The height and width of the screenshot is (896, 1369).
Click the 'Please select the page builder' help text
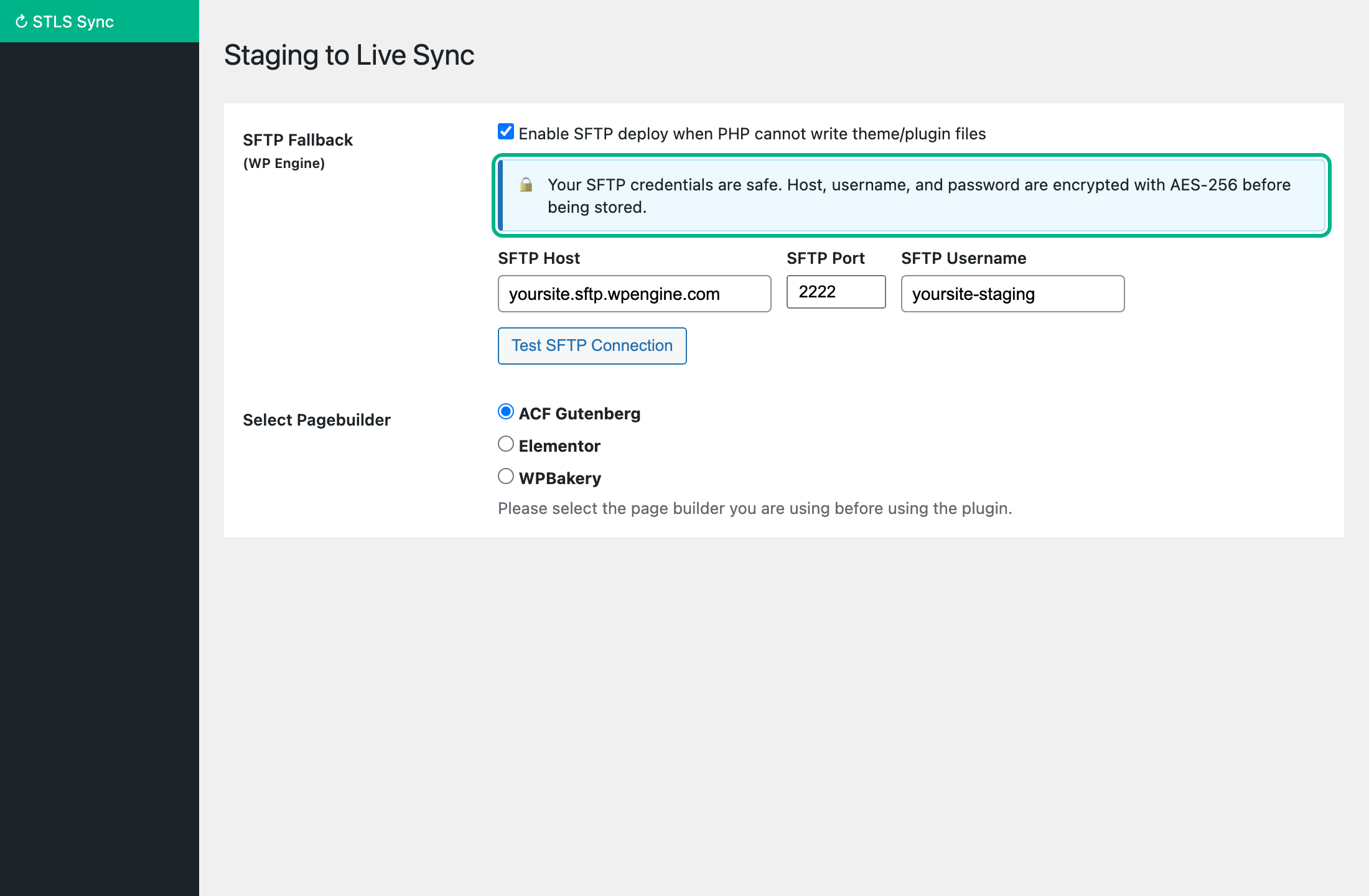coord(755,508)
